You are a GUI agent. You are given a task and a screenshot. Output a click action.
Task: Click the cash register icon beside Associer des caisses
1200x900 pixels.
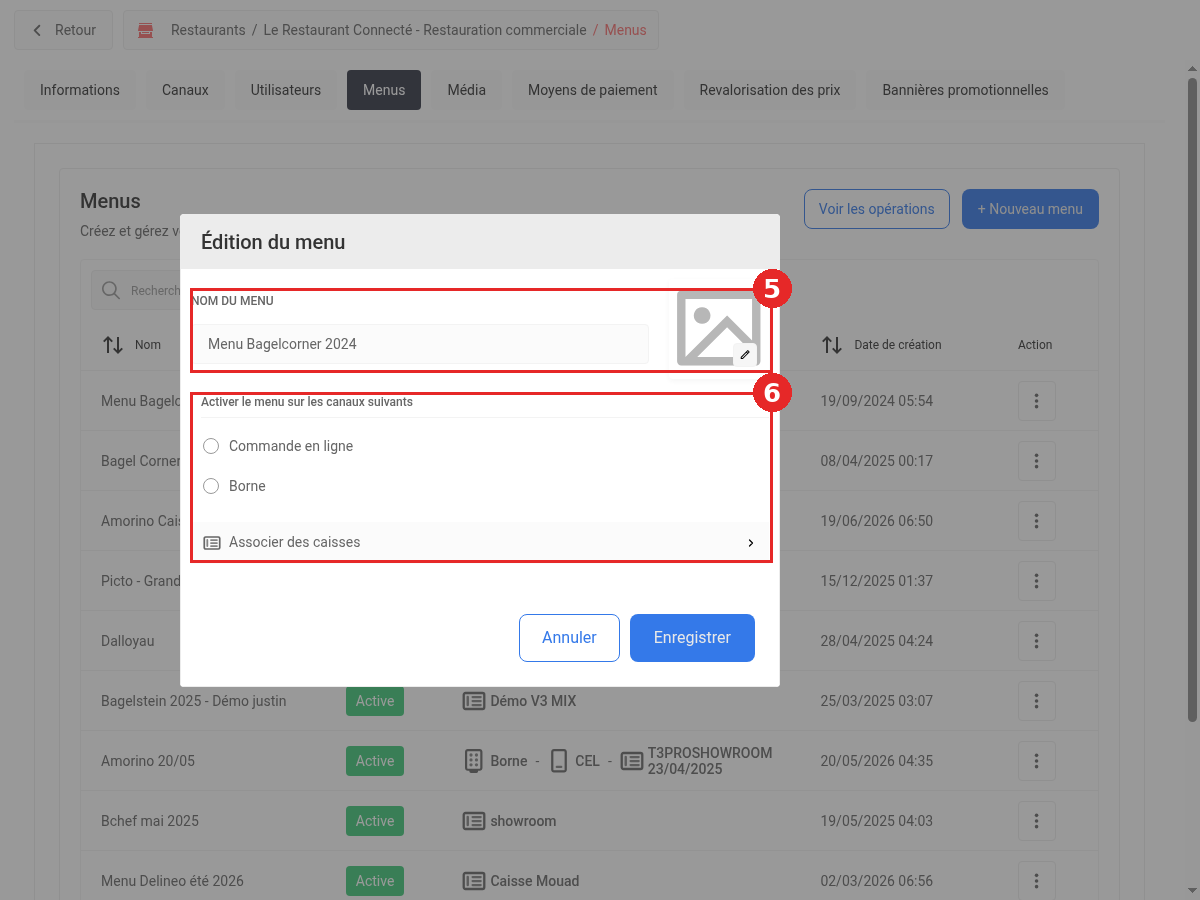212,543
